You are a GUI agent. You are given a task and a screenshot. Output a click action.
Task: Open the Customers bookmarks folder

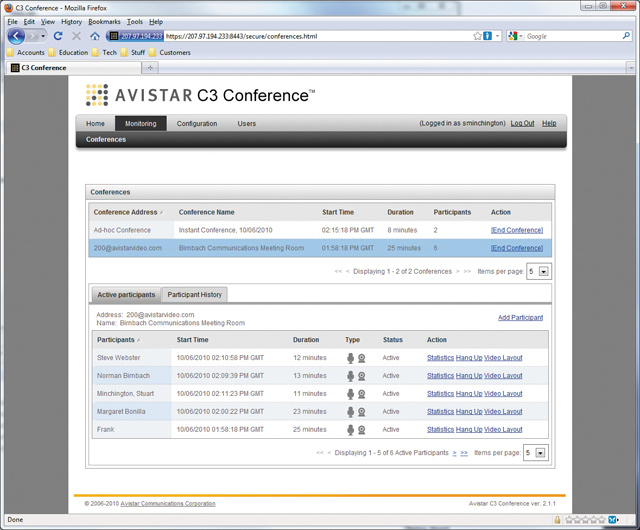pyautogui.click(x=170, y=52)
